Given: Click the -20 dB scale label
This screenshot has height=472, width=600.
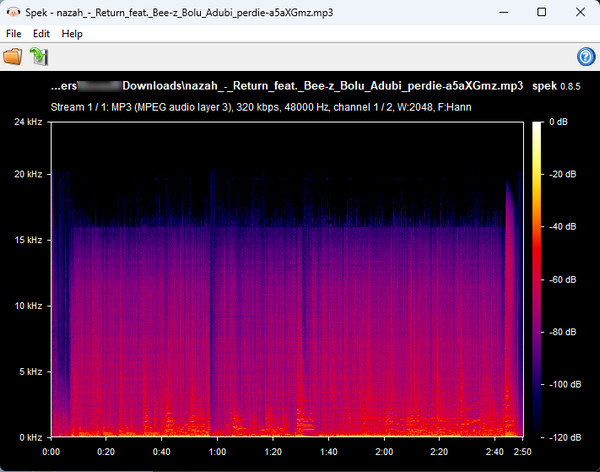Looking at the screenshot, I should (x=562, y=174).
